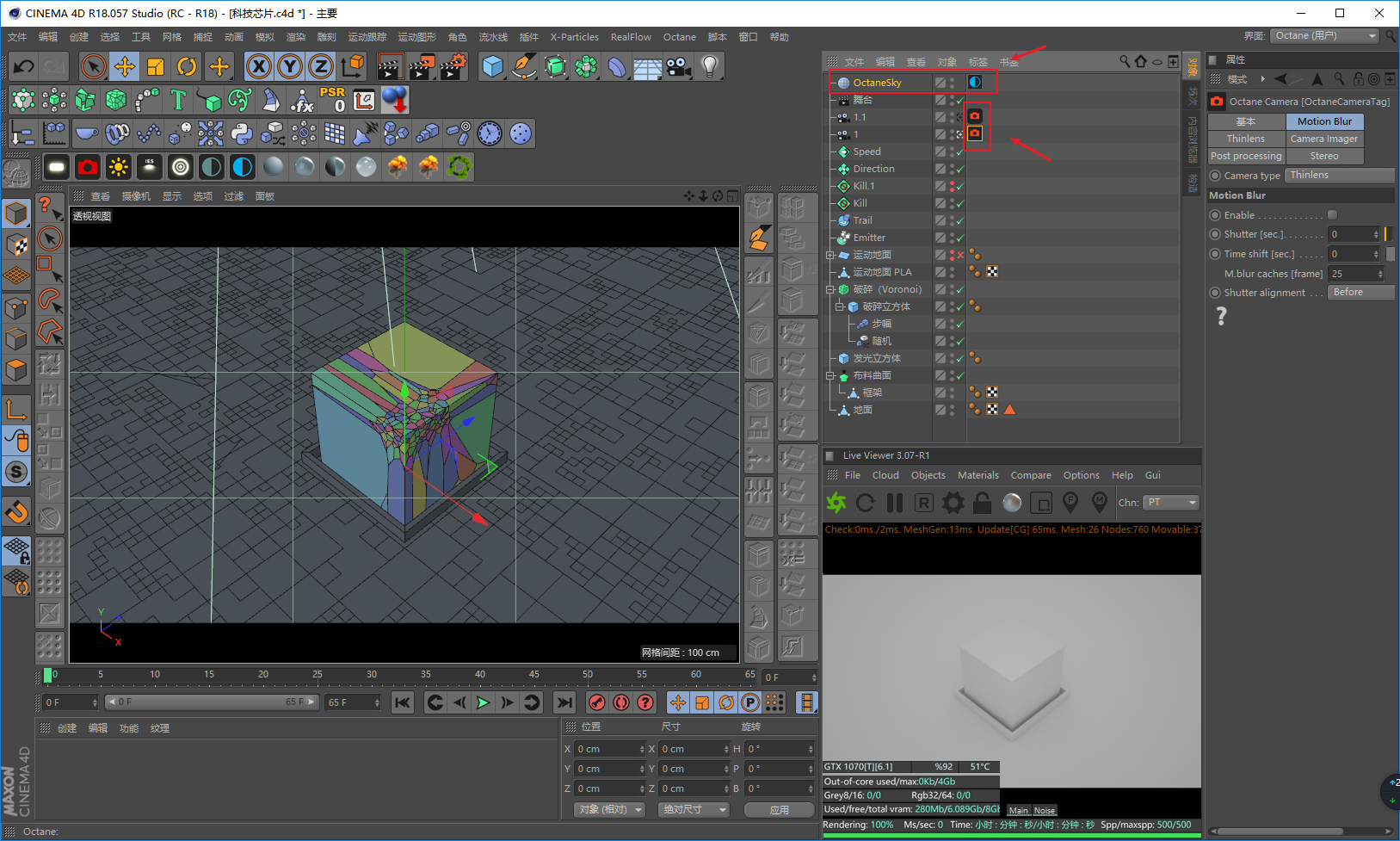Viewport: 1400px width, 841px height.
Task: Click the timeline preview range bar
Action: pyautogui.click(x=212, y=702)
